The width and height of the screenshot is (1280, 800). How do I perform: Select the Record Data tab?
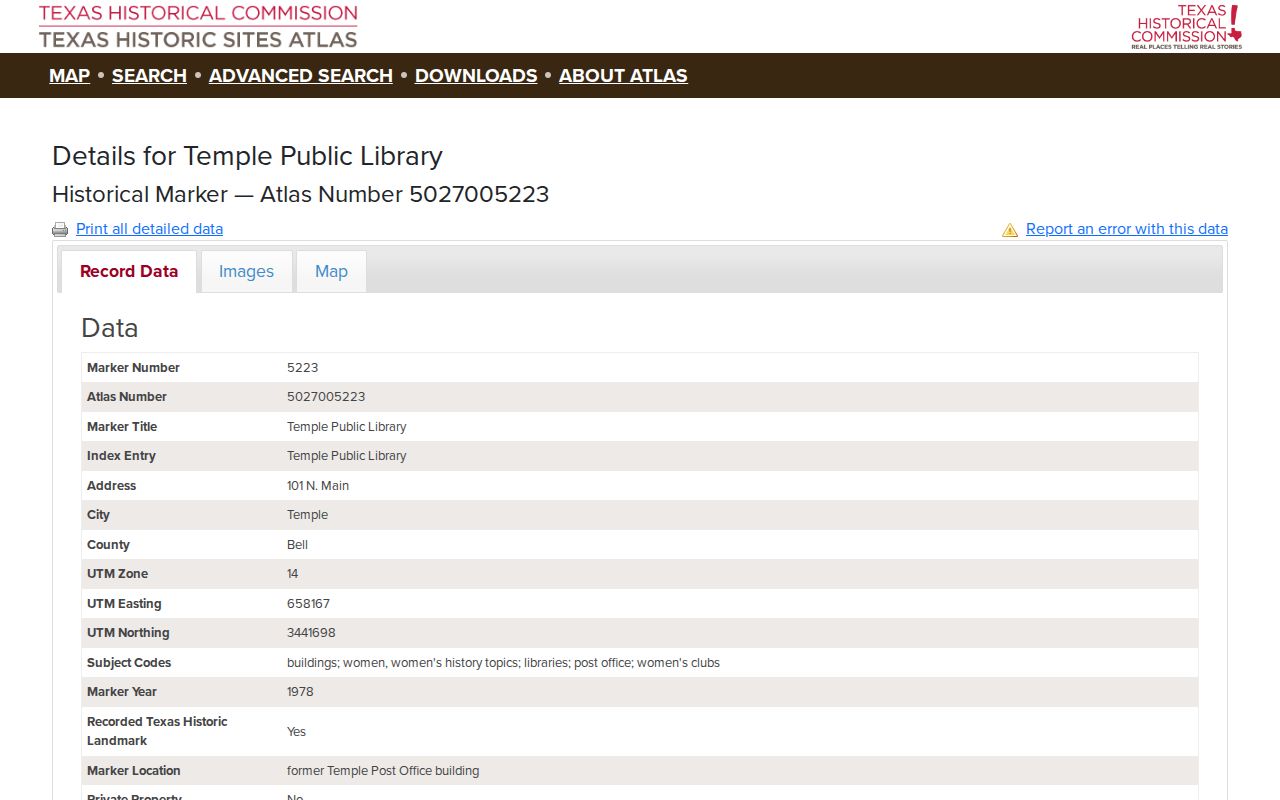click(129, 271)
